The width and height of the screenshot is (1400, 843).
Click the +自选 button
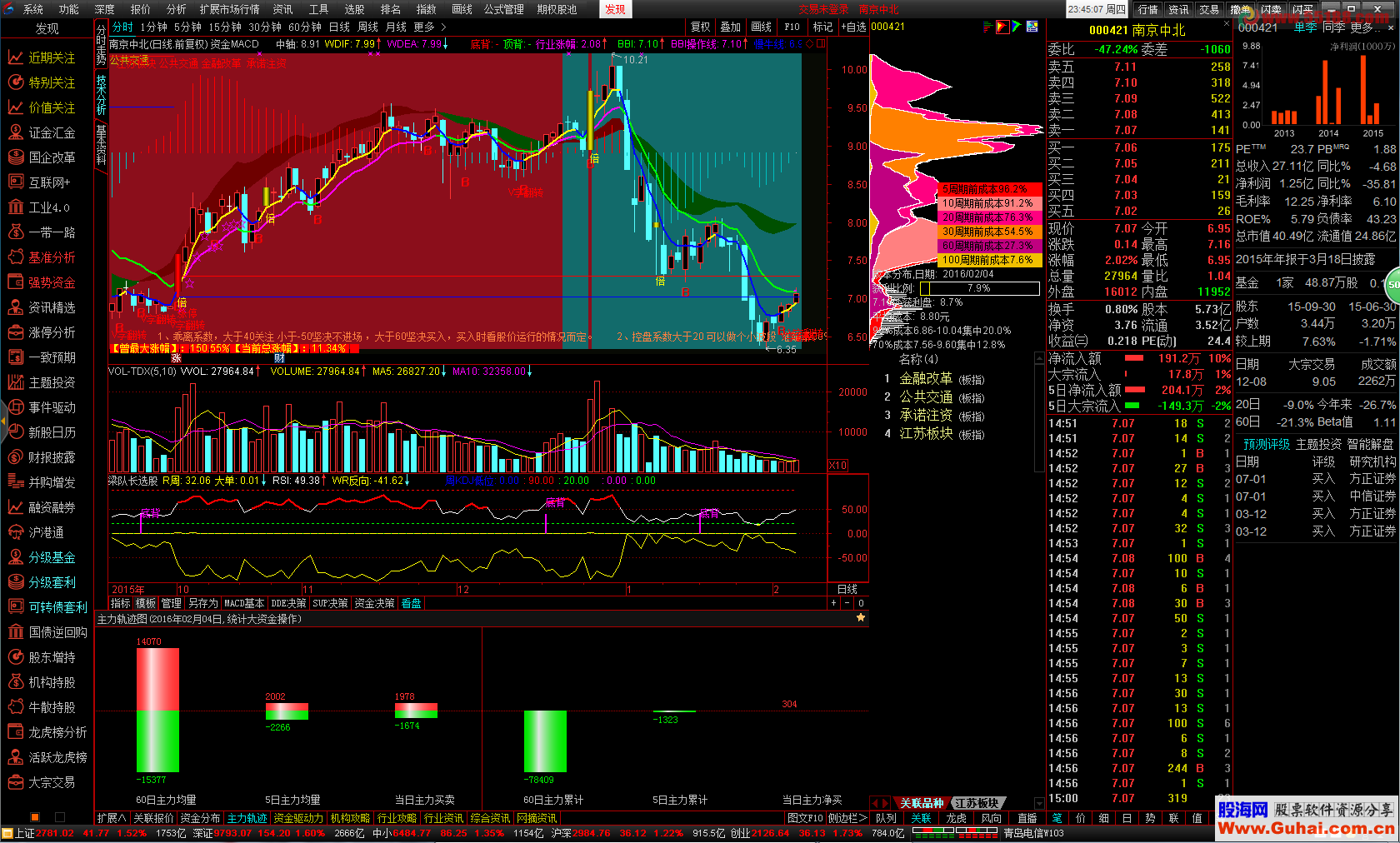(x=853, y=27)
